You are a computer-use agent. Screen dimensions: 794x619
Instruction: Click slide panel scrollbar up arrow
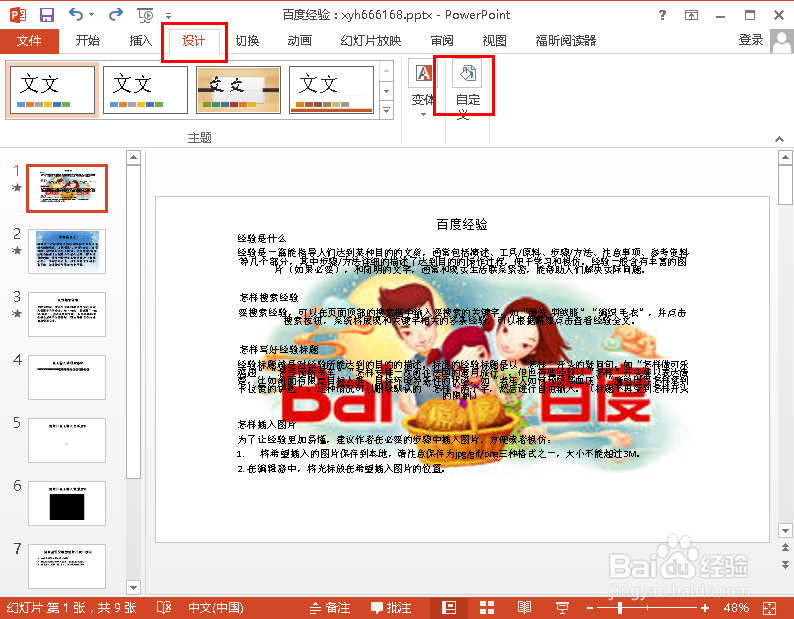[x=133, y=158]
